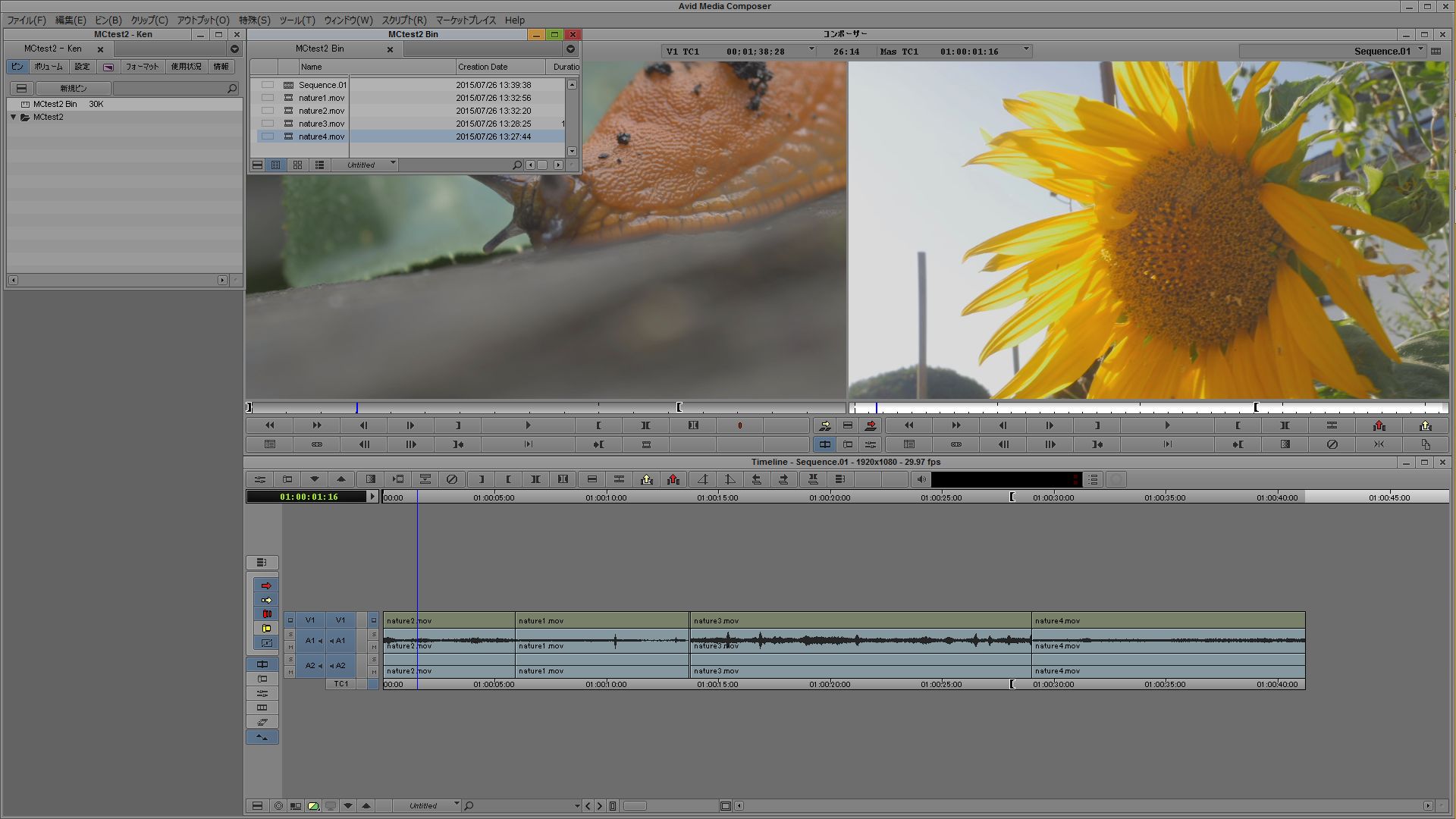Toggle the A1 record track selector
The width and height of the screenshot is (1456, 819).
pos(340,641)
